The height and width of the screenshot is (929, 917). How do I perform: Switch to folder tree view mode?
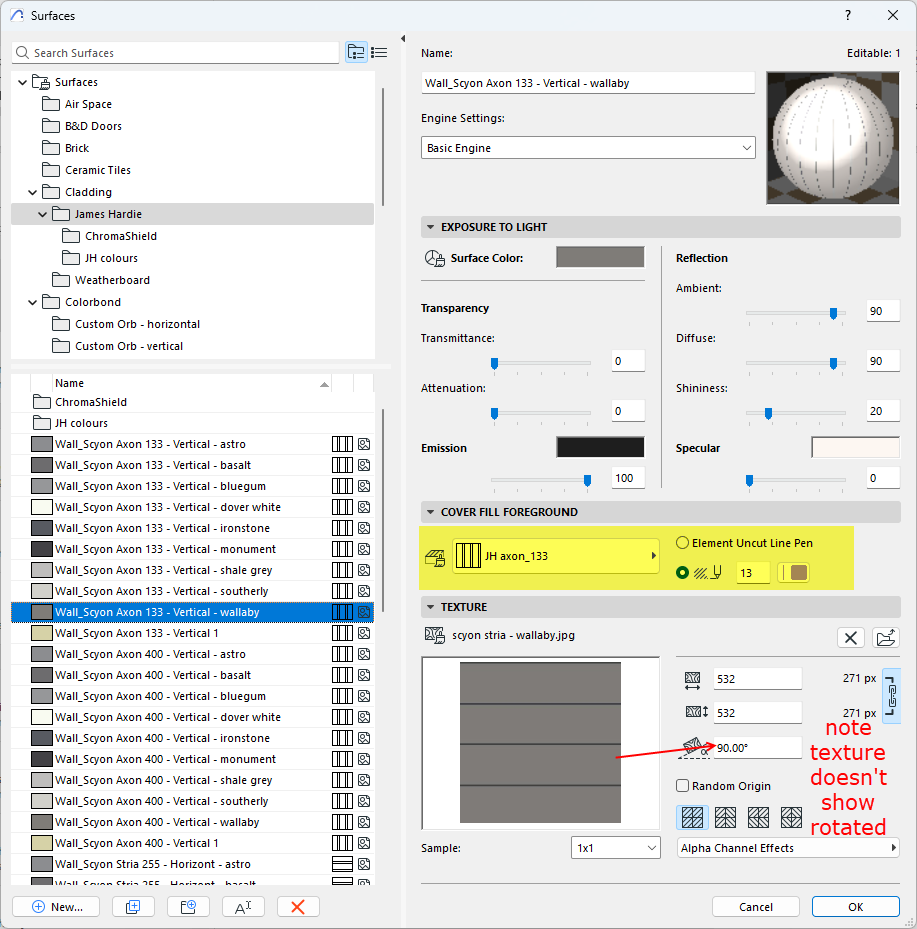tap(356, 53)
